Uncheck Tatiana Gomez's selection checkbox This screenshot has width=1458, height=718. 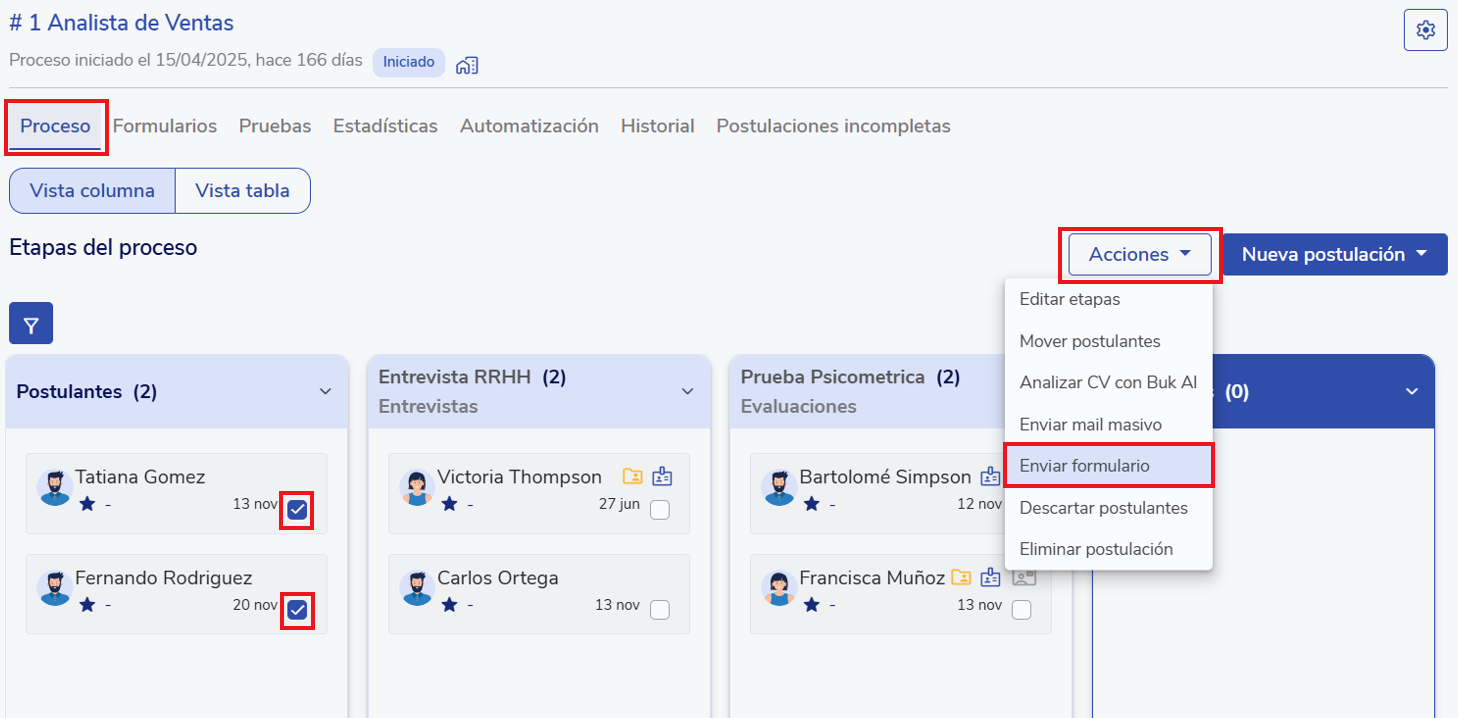297,511
